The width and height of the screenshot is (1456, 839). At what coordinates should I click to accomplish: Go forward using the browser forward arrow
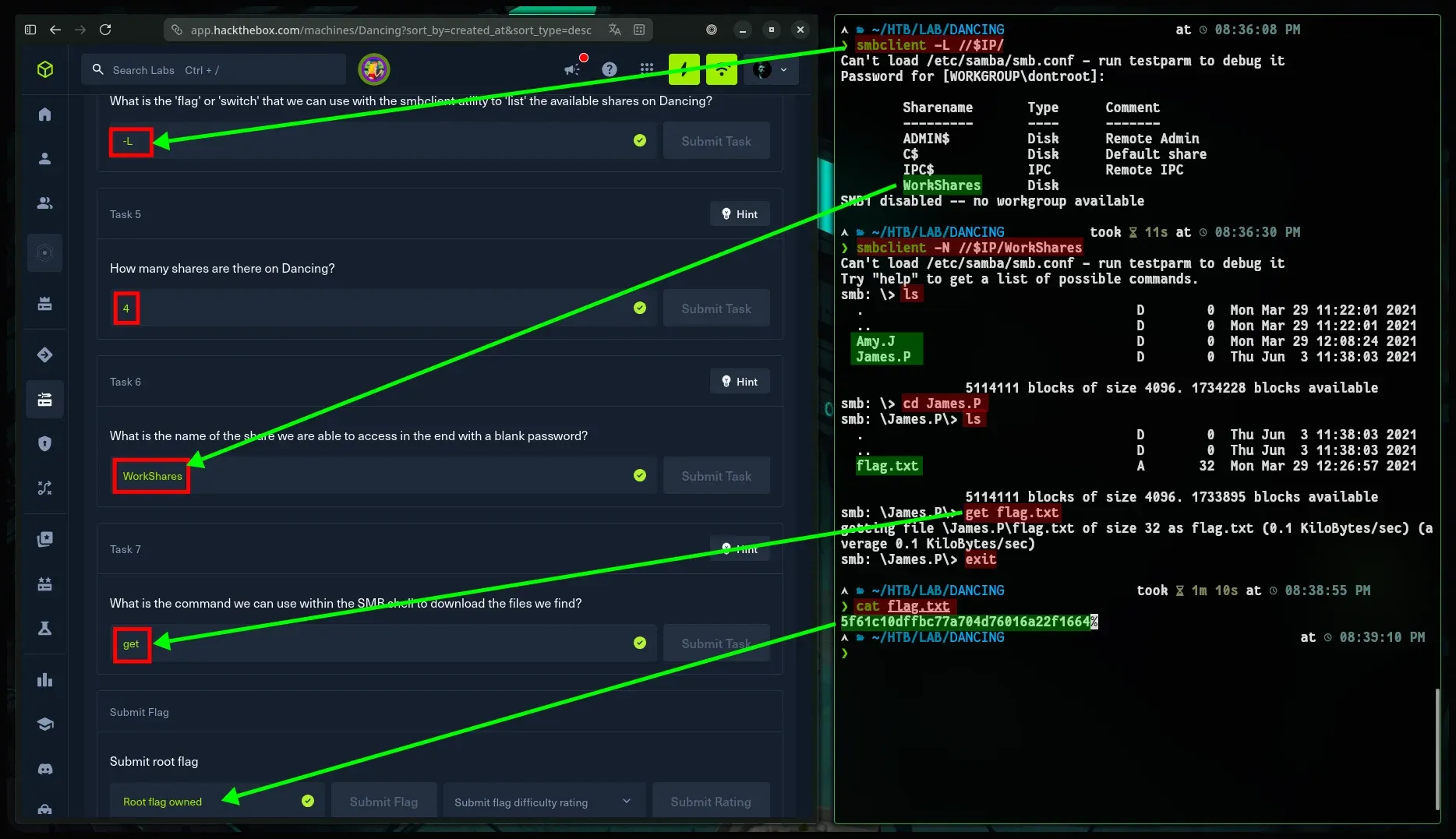tap(80, 30)
